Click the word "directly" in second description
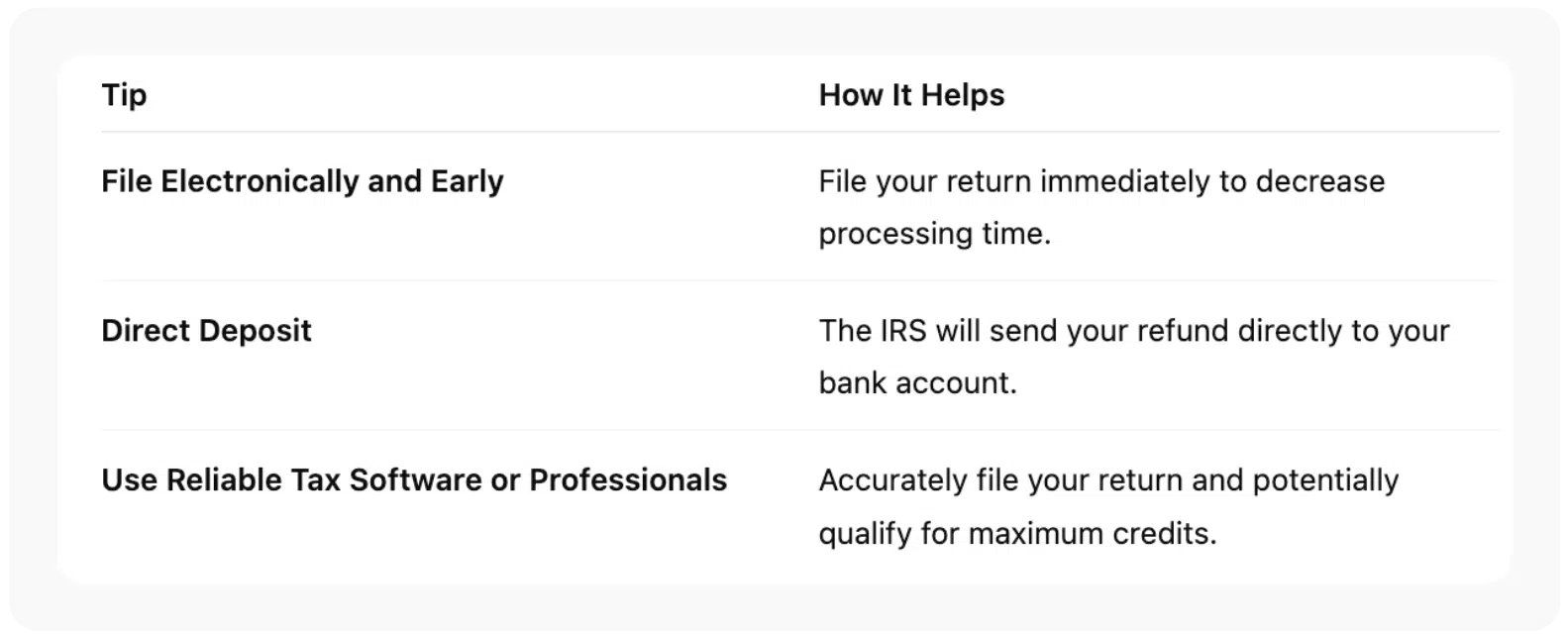The image size is (1568, 635). pos(1291,331)
